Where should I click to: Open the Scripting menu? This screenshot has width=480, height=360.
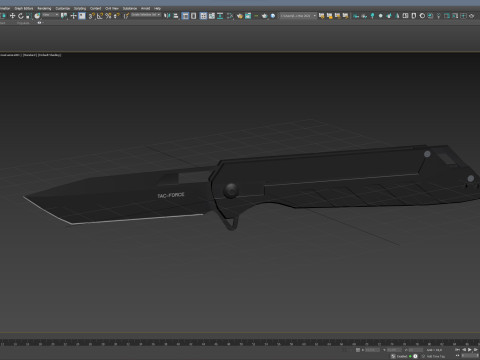point(80,8)
